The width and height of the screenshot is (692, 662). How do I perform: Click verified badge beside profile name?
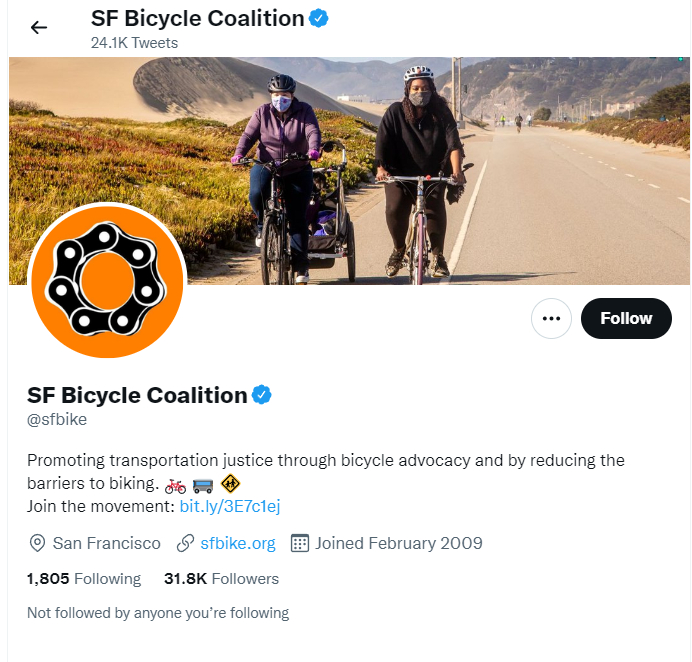click(x=261, y=395)
